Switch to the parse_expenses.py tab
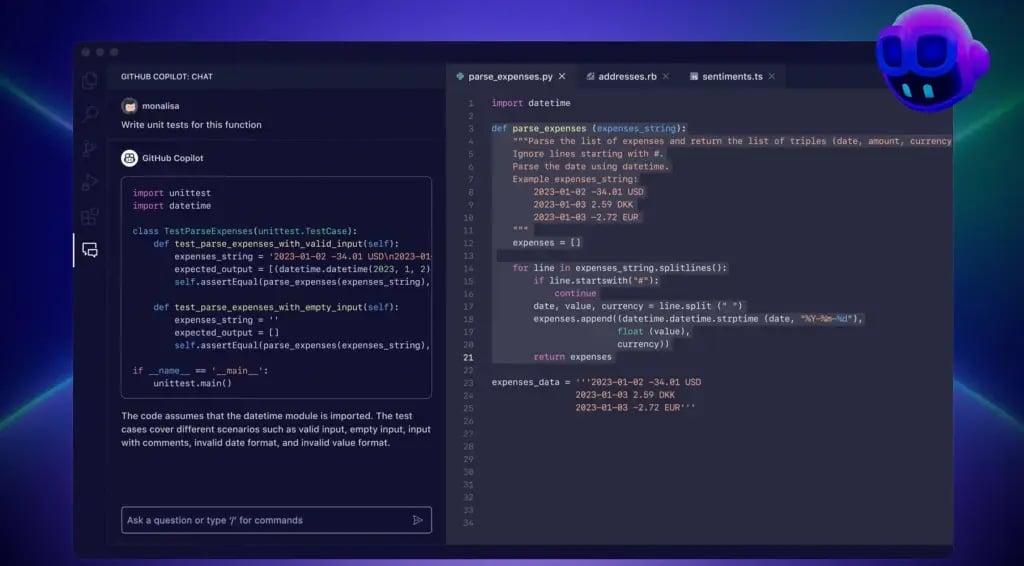 click(x=510, y=76)
